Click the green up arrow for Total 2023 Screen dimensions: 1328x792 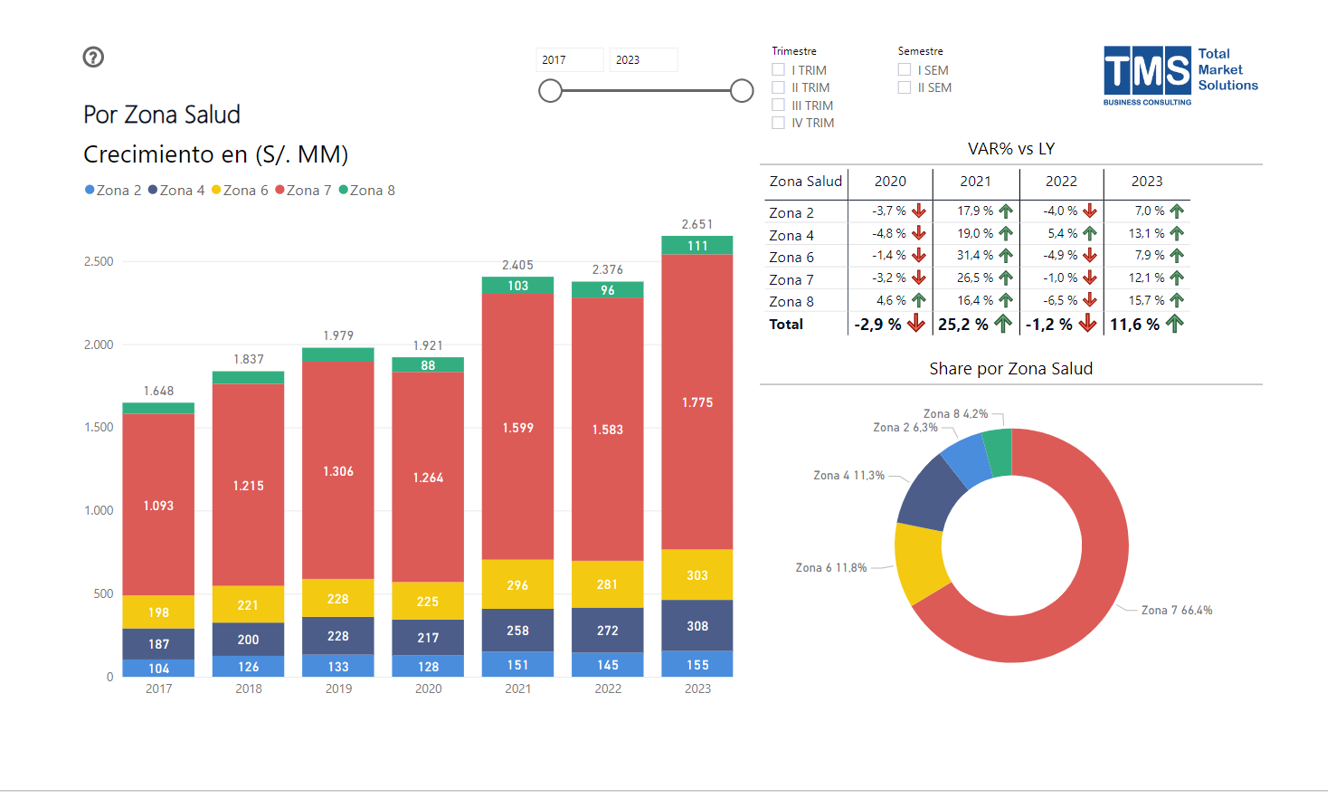click(1175, 324)
